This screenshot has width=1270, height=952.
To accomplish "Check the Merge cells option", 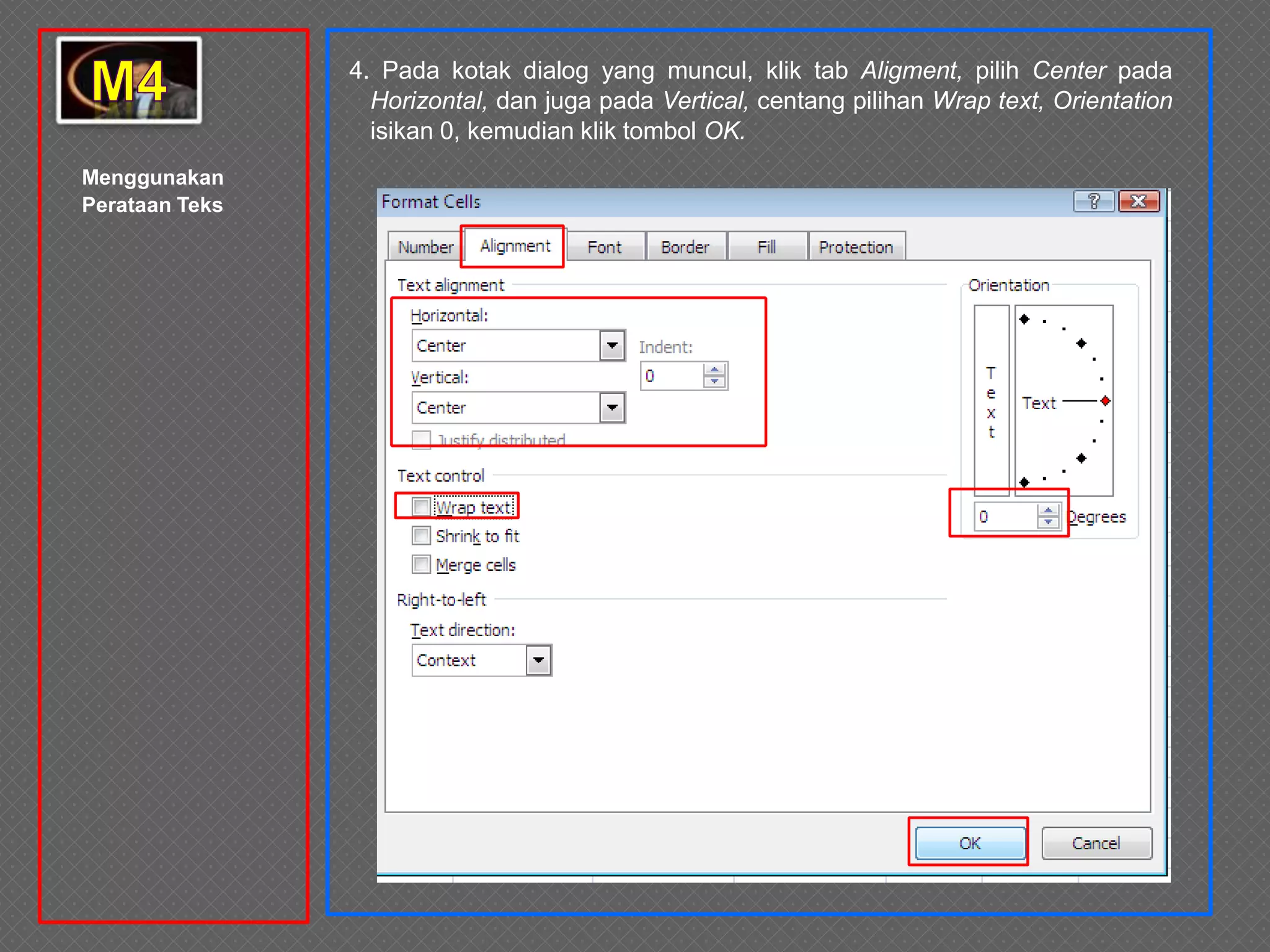I will pyautogui.click(x=421, y=565).
